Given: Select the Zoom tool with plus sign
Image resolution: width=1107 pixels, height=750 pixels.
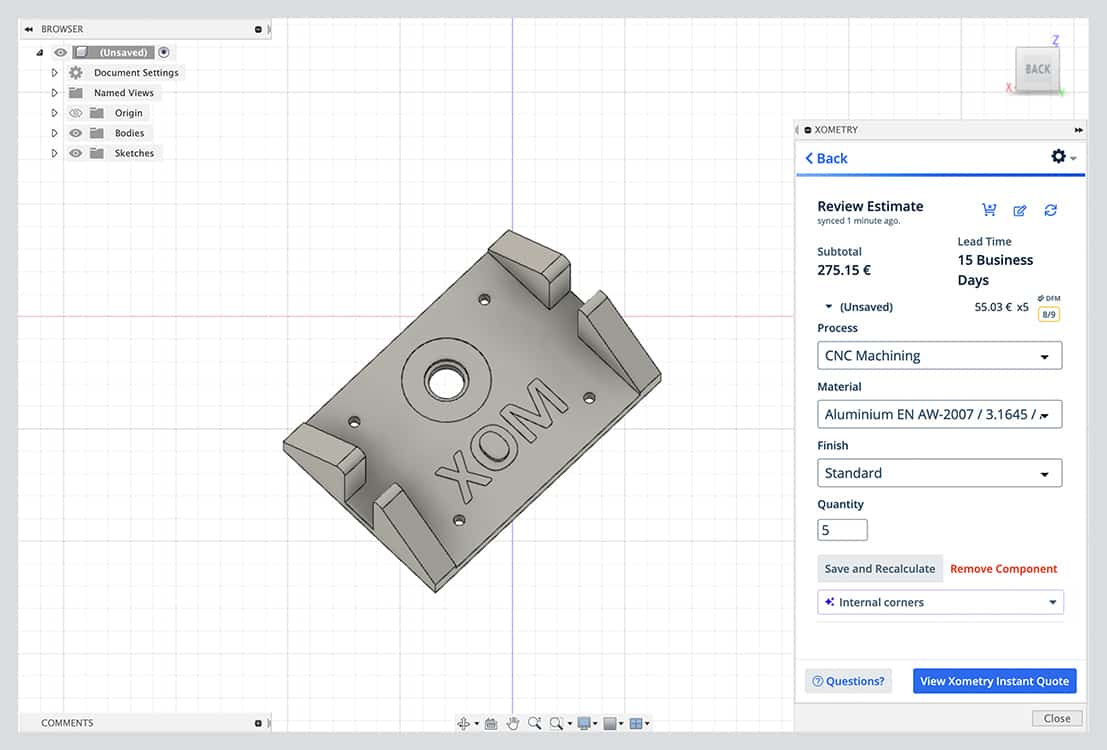Looking at the screenshot, I should 534,723.
